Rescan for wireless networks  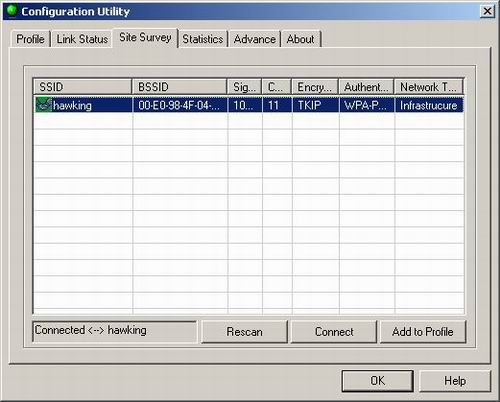[x=244, y=332]
